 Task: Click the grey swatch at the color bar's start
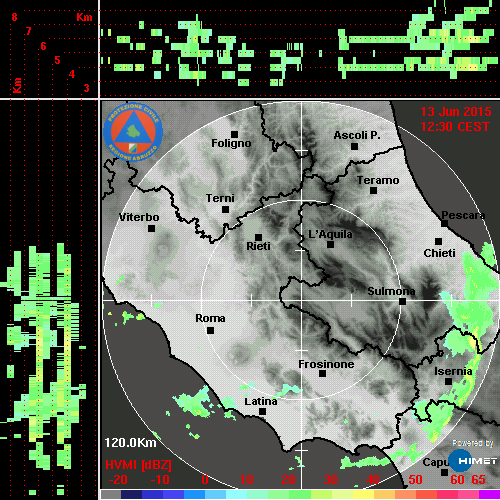tap(111, 494)
